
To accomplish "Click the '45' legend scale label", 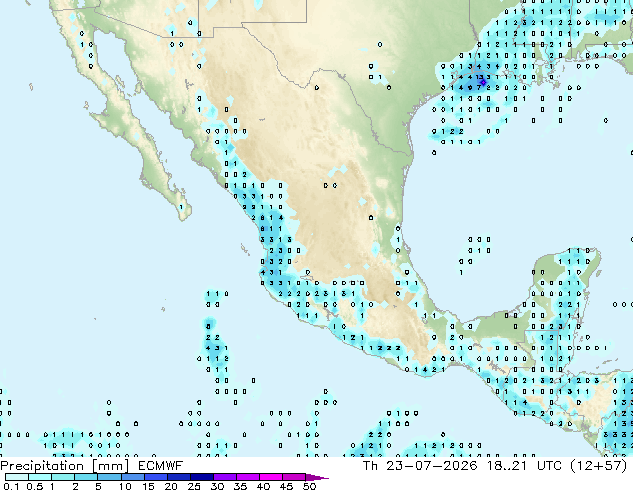I will pos(286,486).
